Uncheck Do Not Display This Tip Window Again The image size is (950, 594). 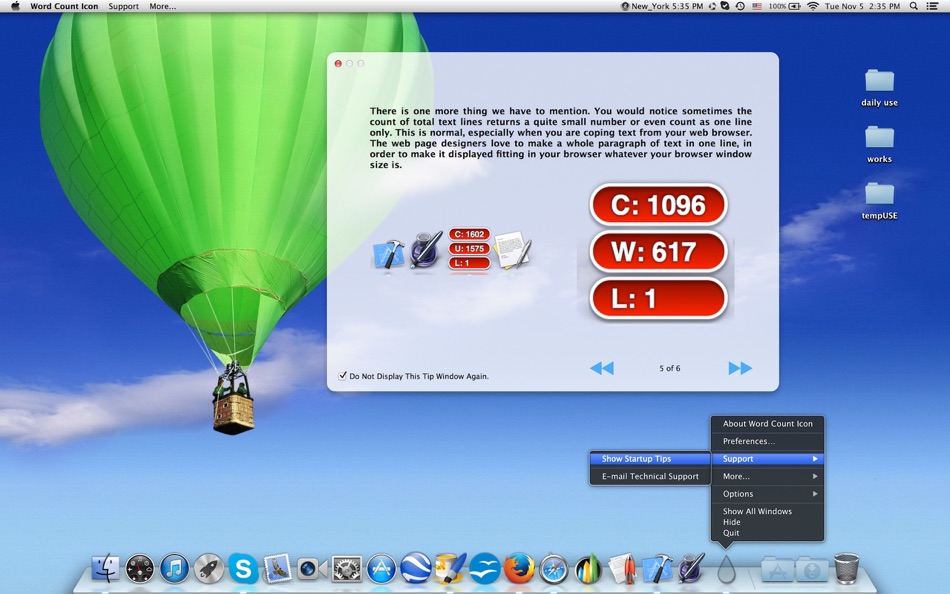tap(343, 376)
